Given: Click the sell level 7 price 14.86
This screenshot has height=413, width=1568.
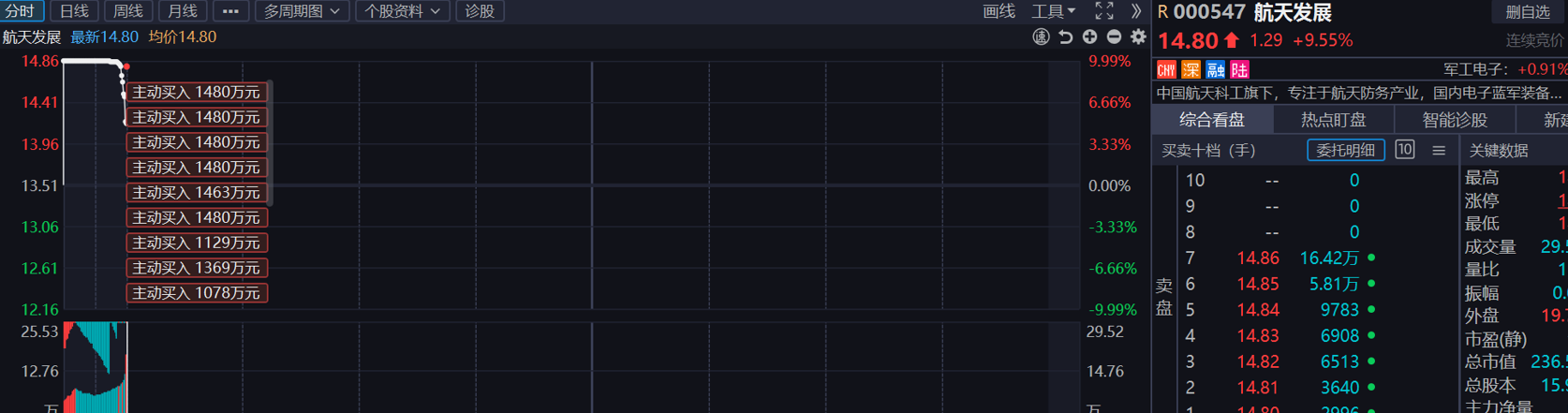Looking at the screenshot, I should pyautogui.click(x=1257, y=258).
